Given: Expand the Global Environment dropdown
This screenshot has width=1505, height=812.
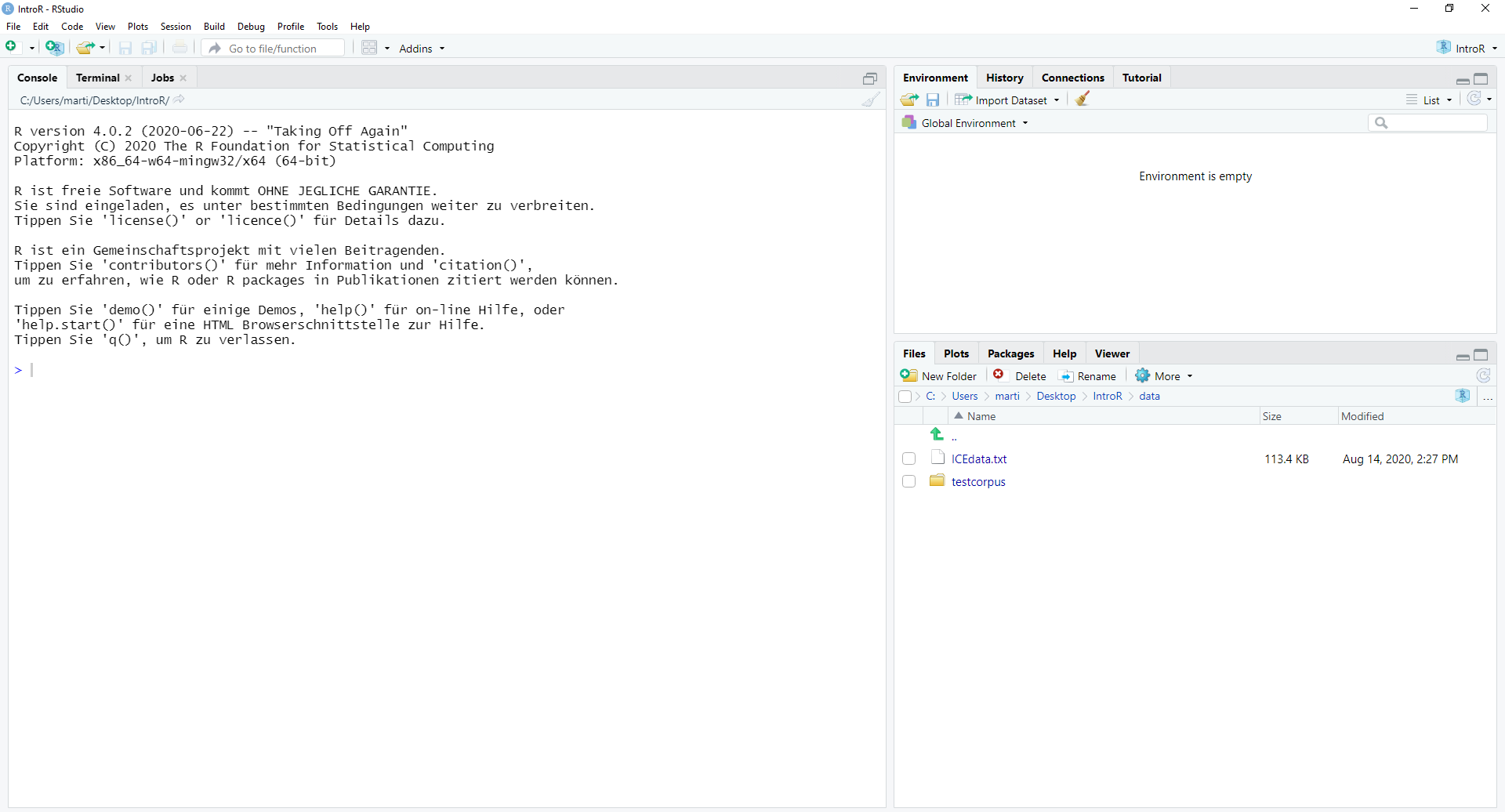Looking at the screenshot, I should click(x=968, y=123).
